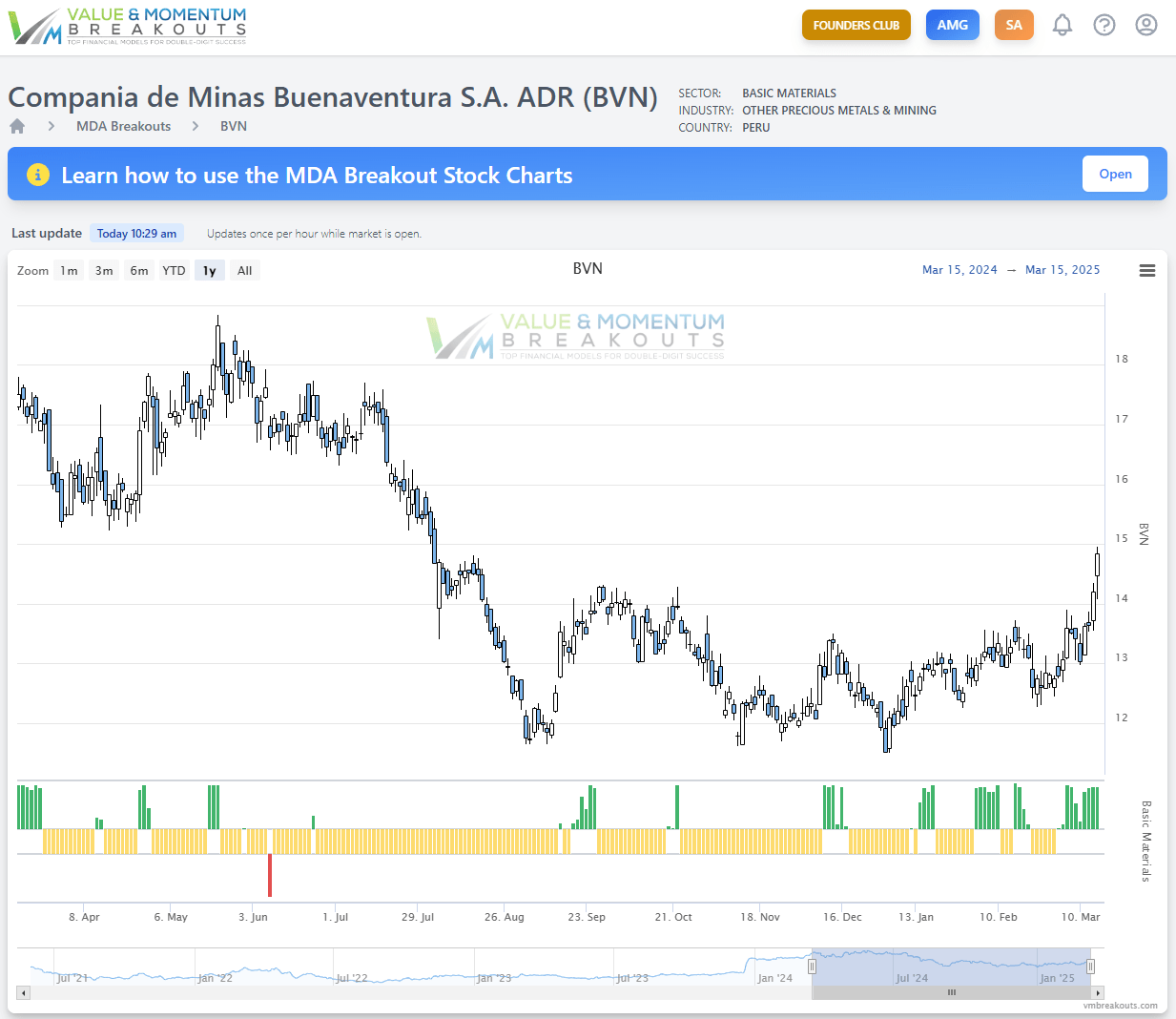
Task: Click the Today 10:29 am update badge
Action: pos(136,233)
